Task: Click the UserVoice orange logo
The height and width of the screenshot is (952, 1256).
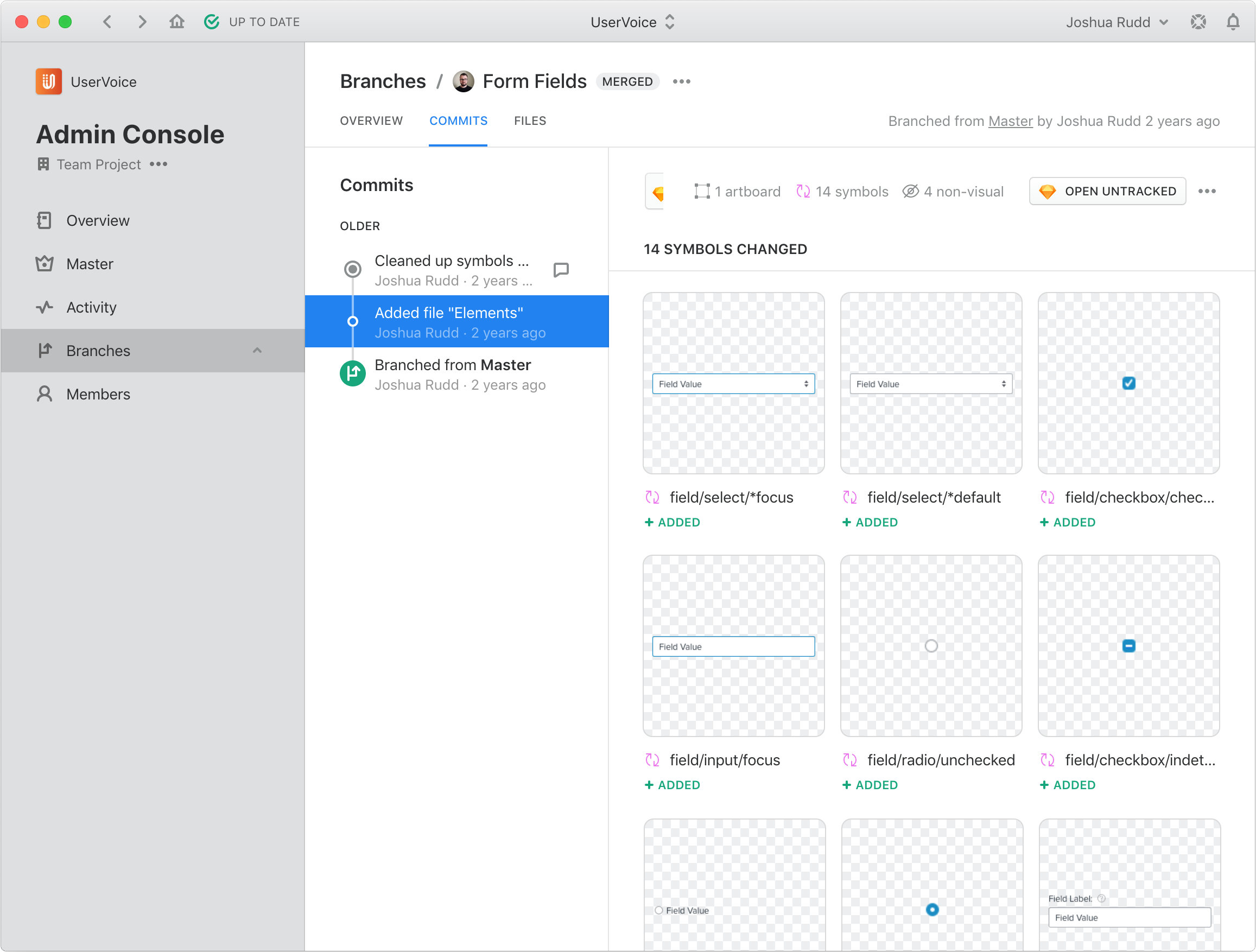Action: coord(49,82)
